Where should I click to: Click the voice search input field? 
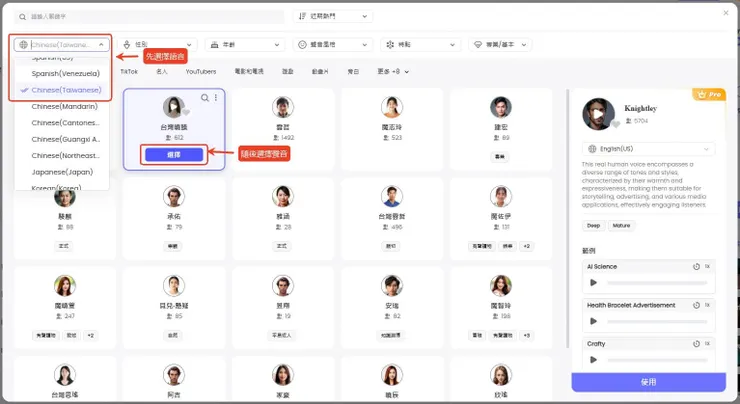click(149, 17)
